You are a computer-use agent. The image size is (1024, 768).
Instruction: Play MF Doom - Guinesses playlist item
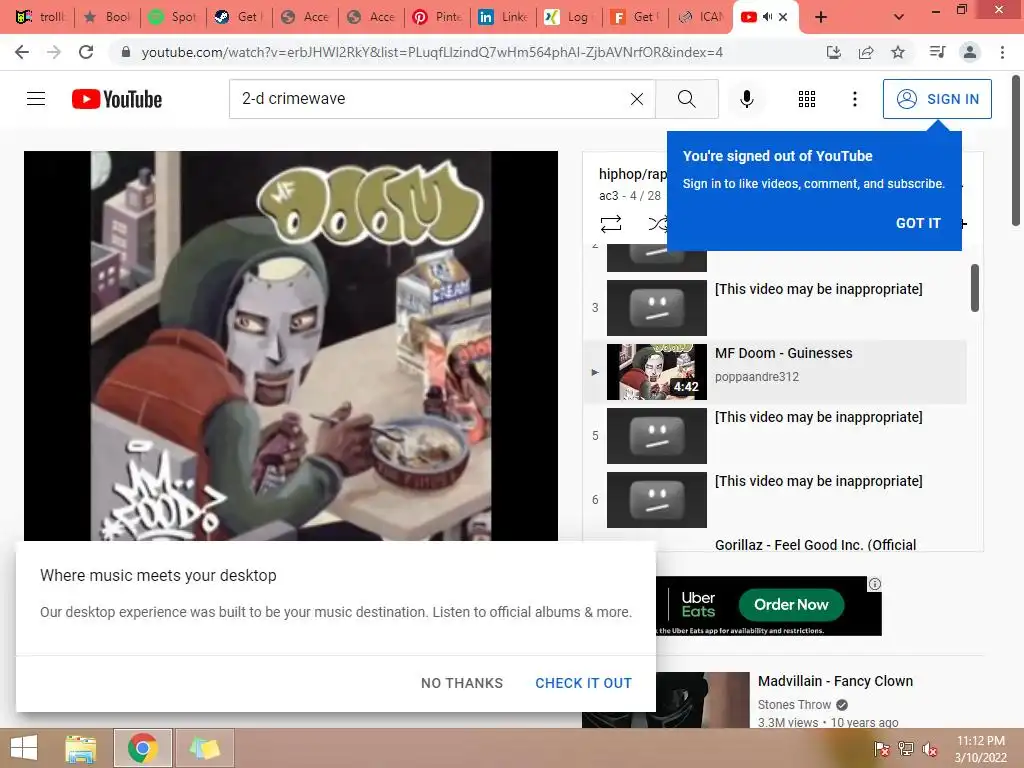pyautogui.click(x=775, y=372)
